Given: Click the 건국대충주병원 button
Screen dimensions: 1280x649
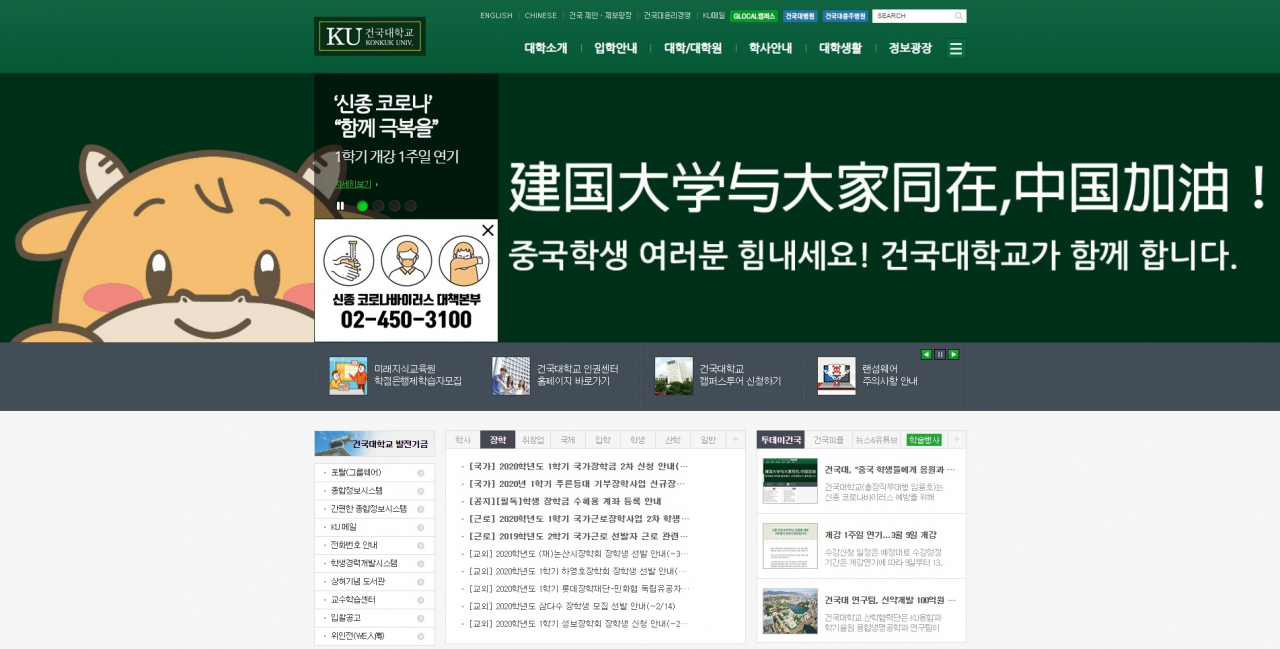Looking at the screenshot, I should [846, 16].
